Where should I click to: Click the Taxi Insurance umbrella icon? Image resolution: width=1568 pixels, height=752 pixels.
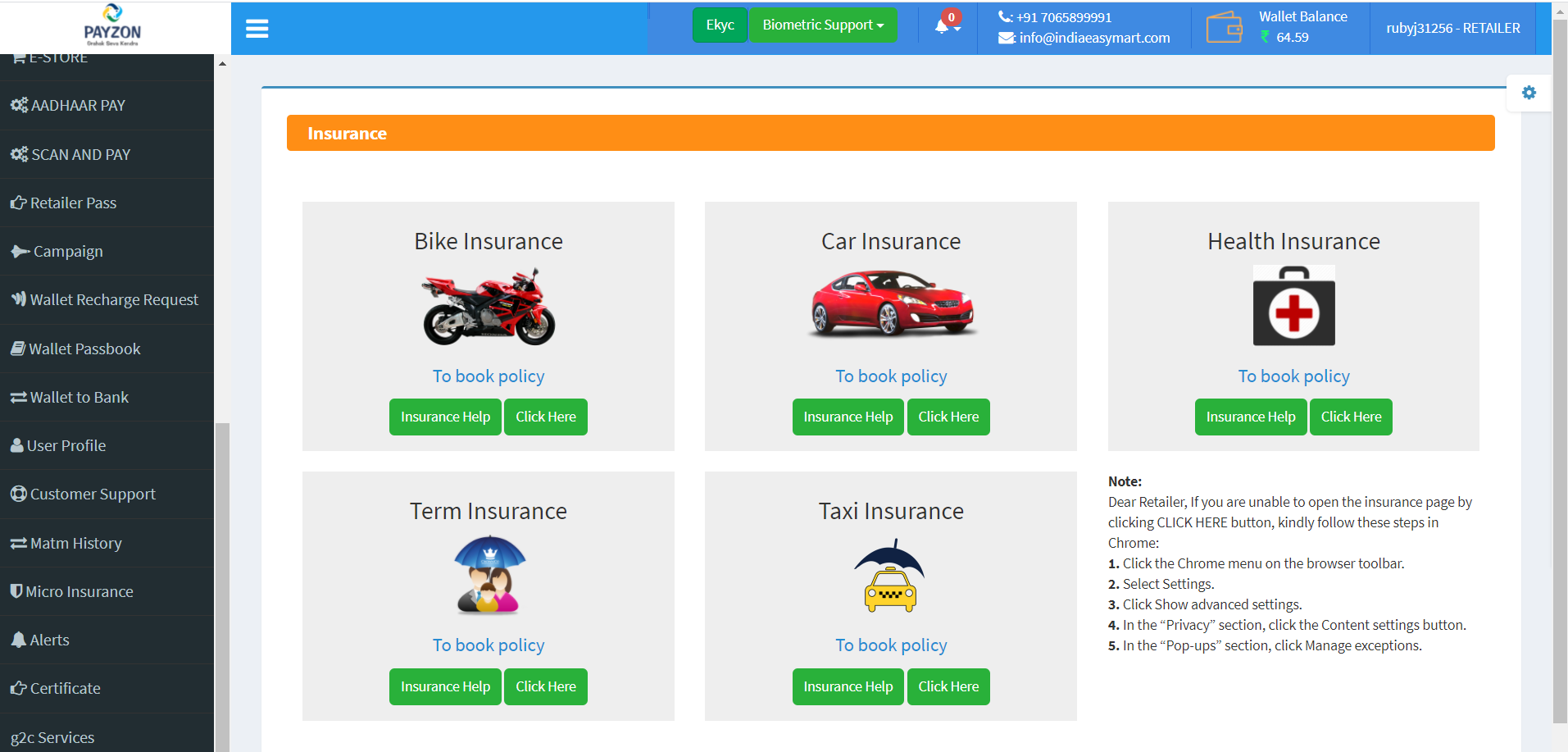click(890, 576)
